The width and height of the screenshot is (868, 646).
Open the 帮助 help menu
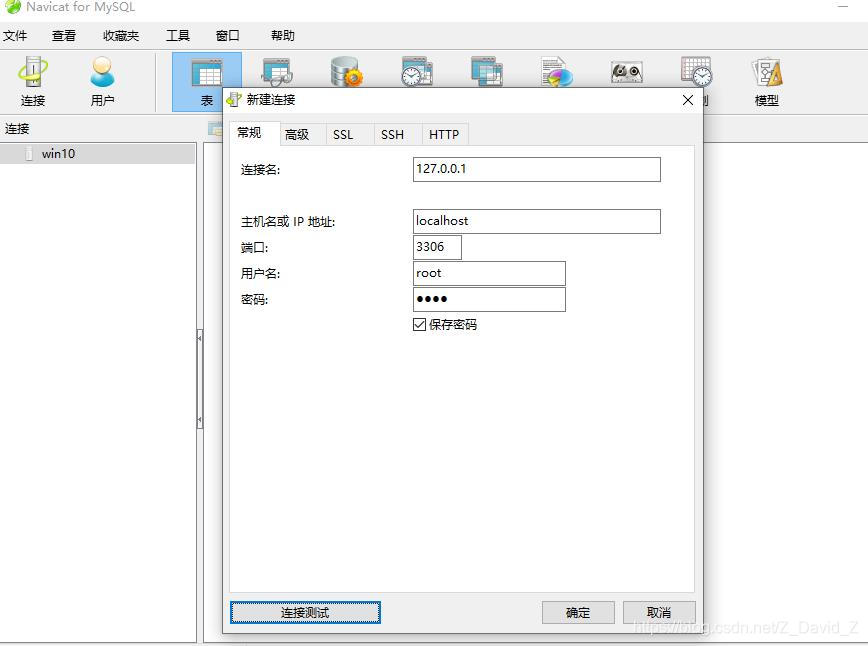pos(282,35)
